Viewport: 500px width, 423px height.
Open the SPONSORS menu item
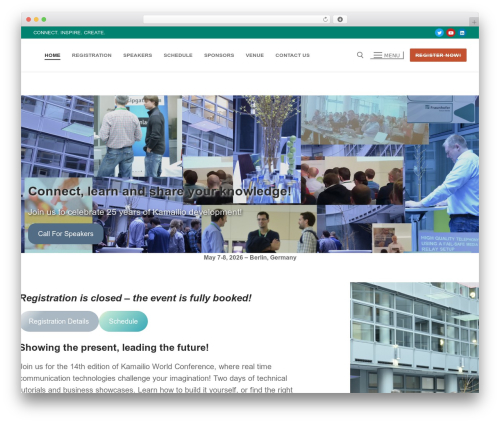(219, 55)
